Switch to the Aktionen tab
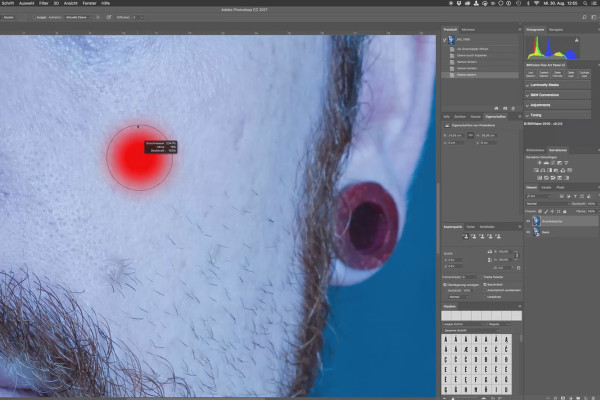The image size is (600, 400). (x=468, y=29)
